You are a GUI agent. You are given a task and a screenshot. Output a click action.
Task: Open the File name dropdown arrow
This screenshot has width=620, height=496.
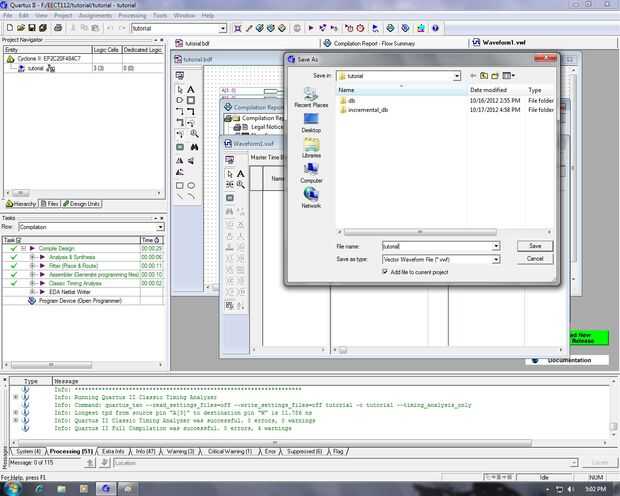coord(496,246)
